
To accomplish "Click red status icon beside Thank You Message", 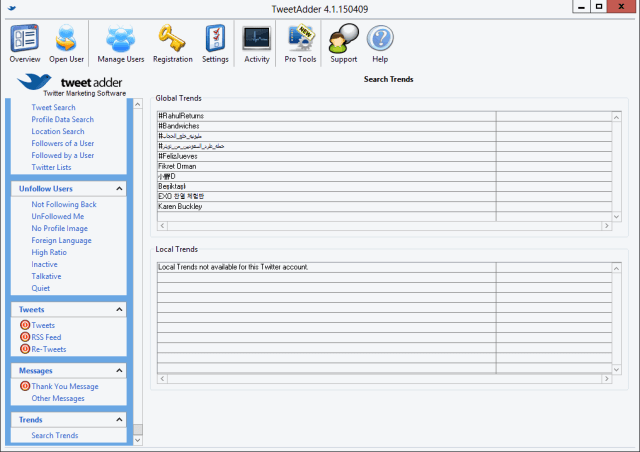I will click(x=25, y=386).
